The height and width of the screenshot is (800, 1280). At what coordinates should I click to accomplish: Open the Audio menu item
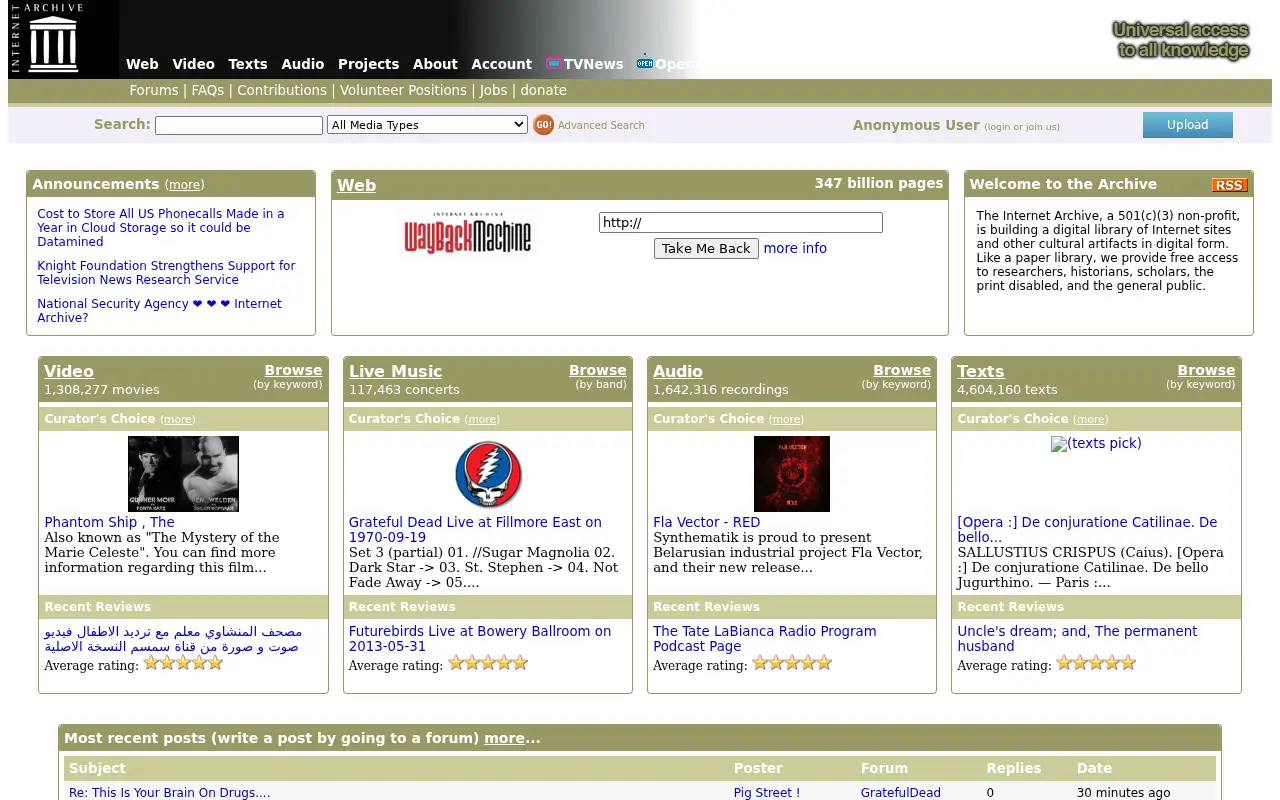[303, 64]
